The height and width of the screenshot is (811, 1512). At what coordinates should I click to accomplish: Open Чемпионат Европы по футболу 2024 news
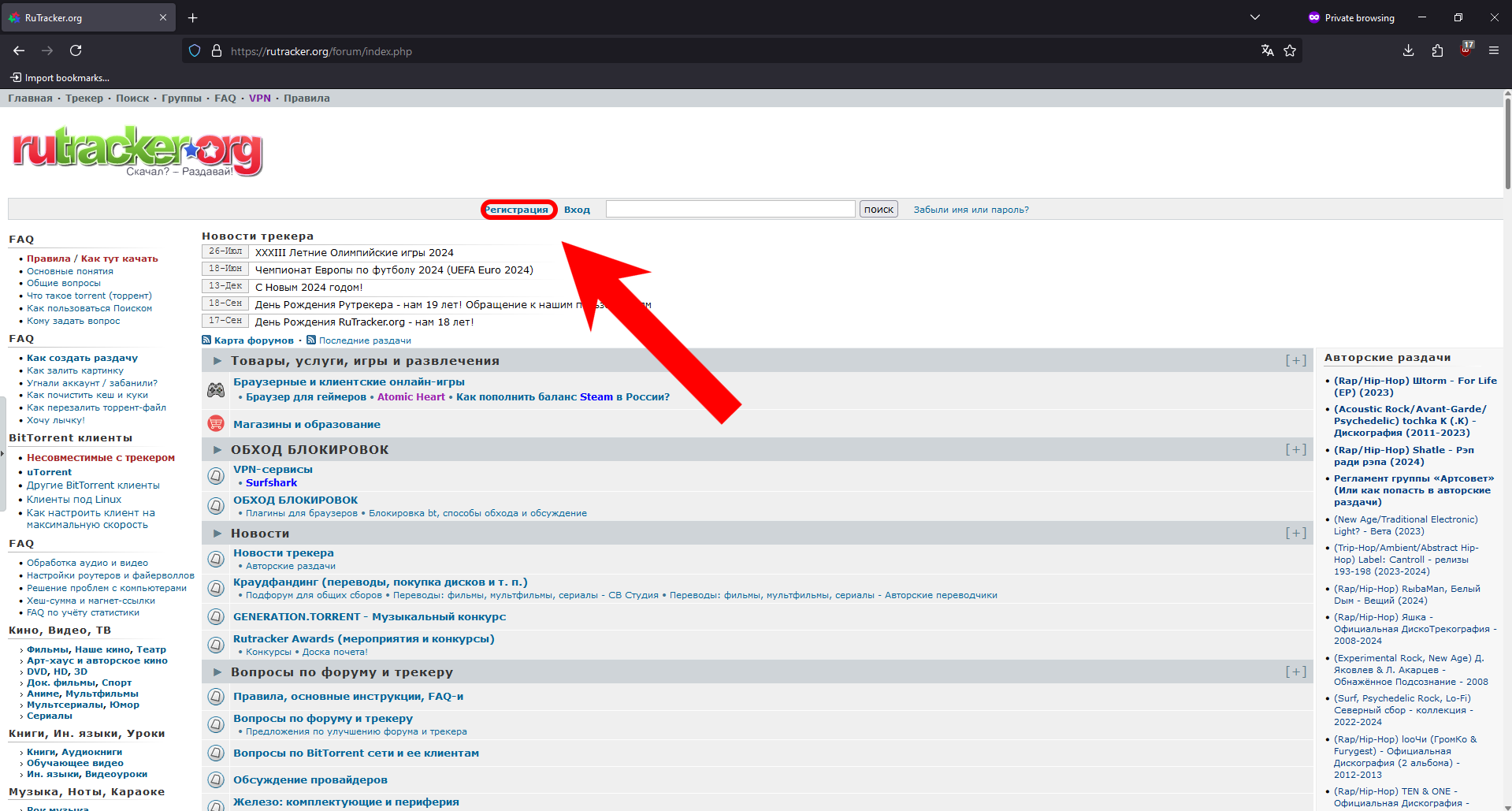click(394, 270)
